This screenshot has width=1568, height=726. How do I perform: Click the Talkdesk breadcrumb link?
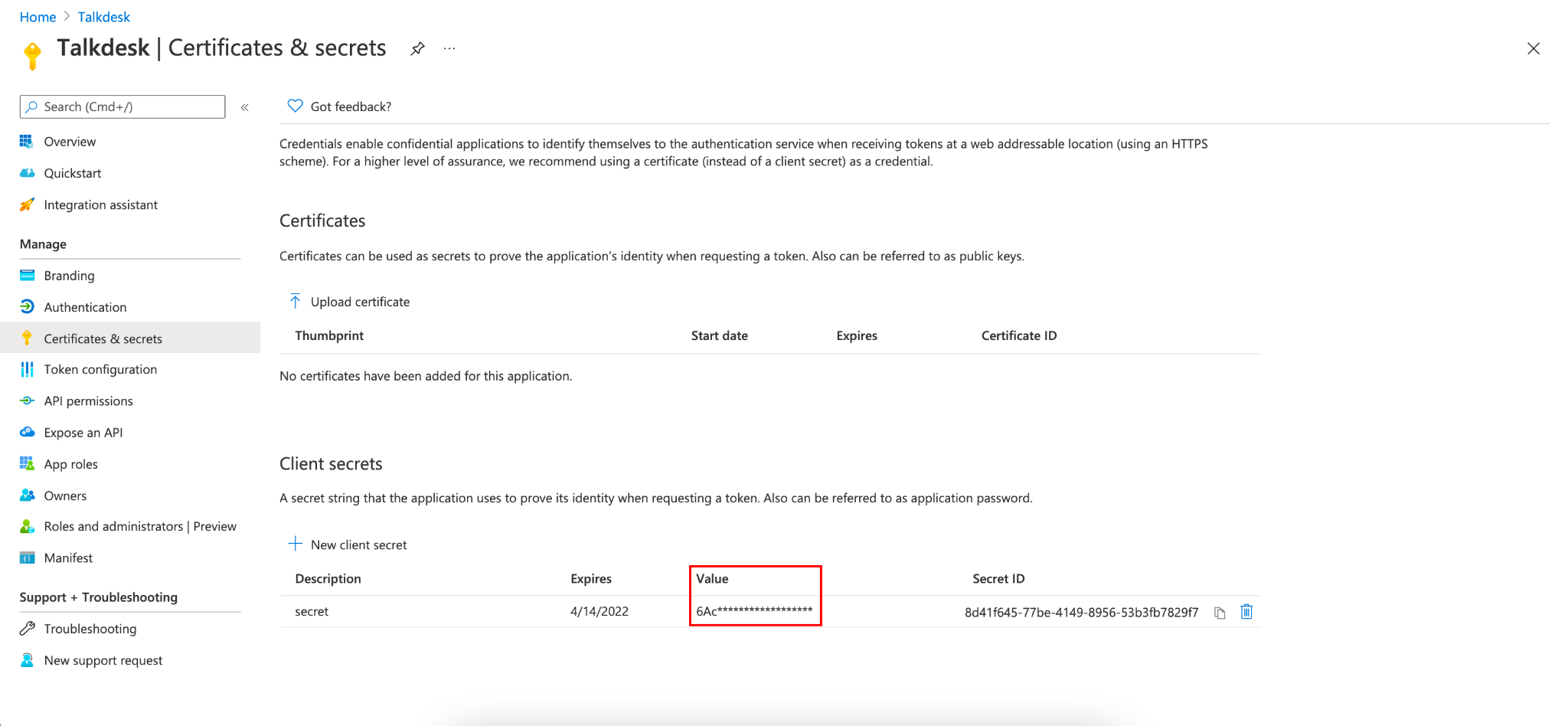(104, 17)
